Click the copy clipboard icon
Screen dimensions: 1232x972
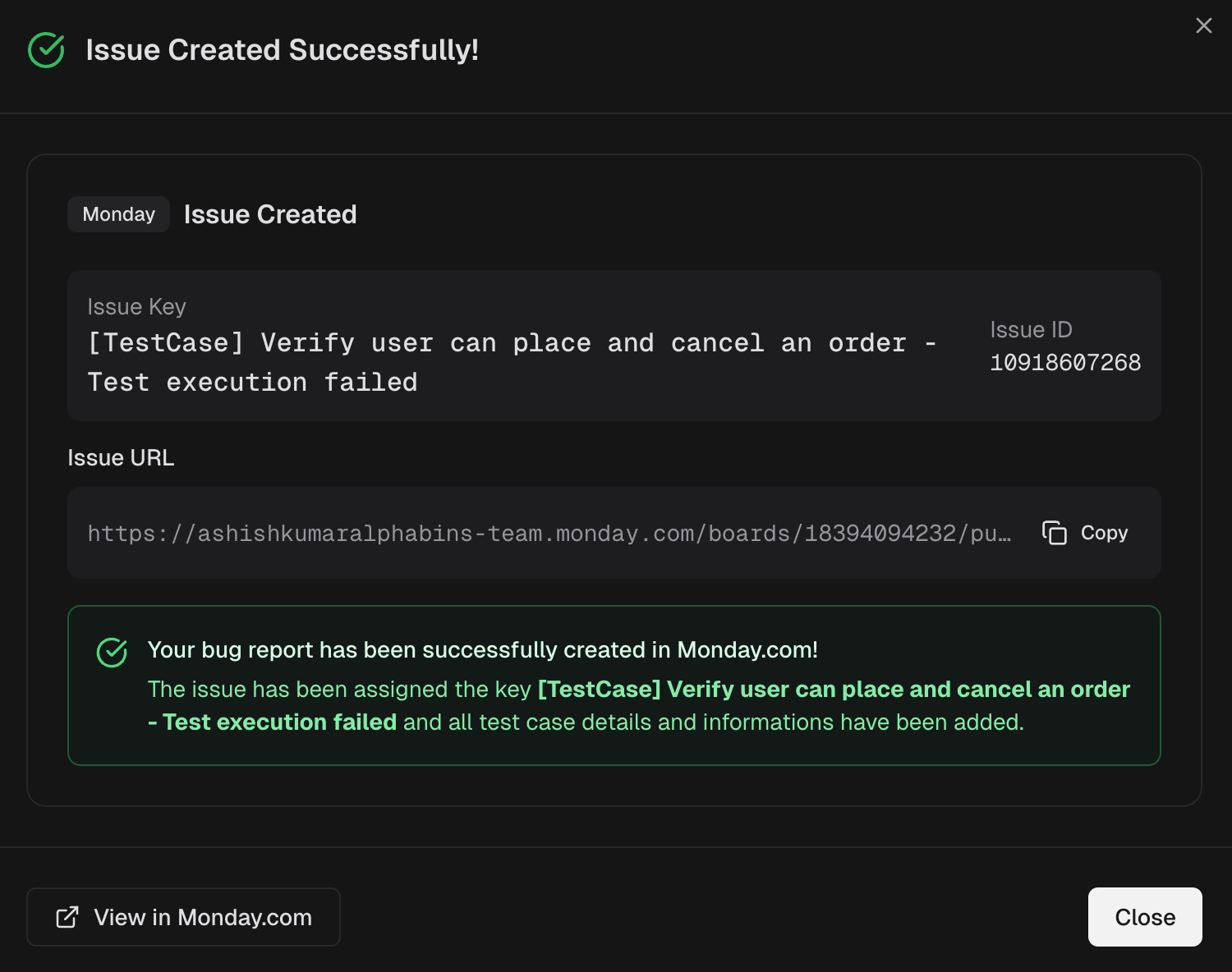[x=1054, y=533]
